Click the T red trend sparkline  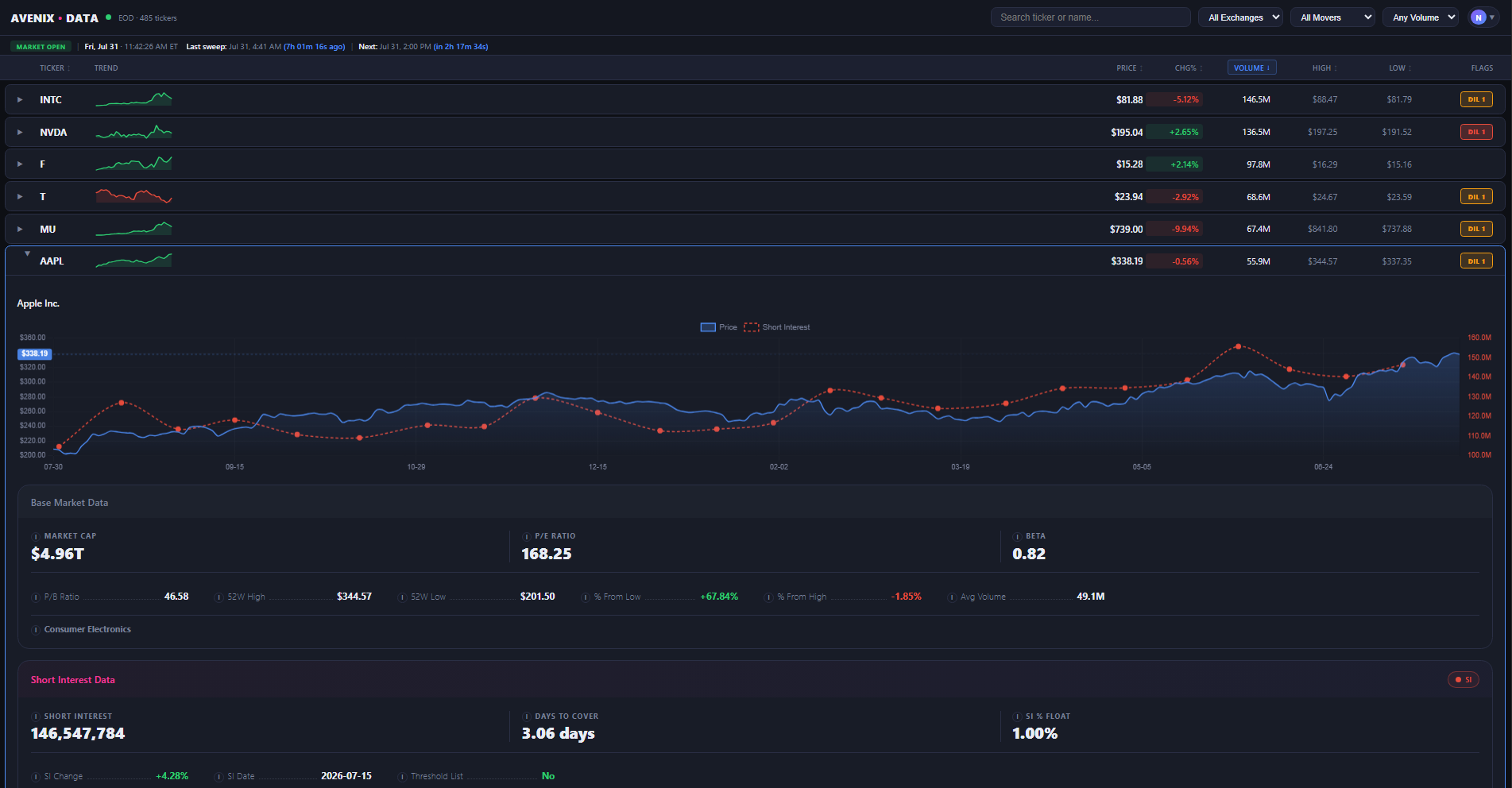pyautogui.click(x=133, y=196)
